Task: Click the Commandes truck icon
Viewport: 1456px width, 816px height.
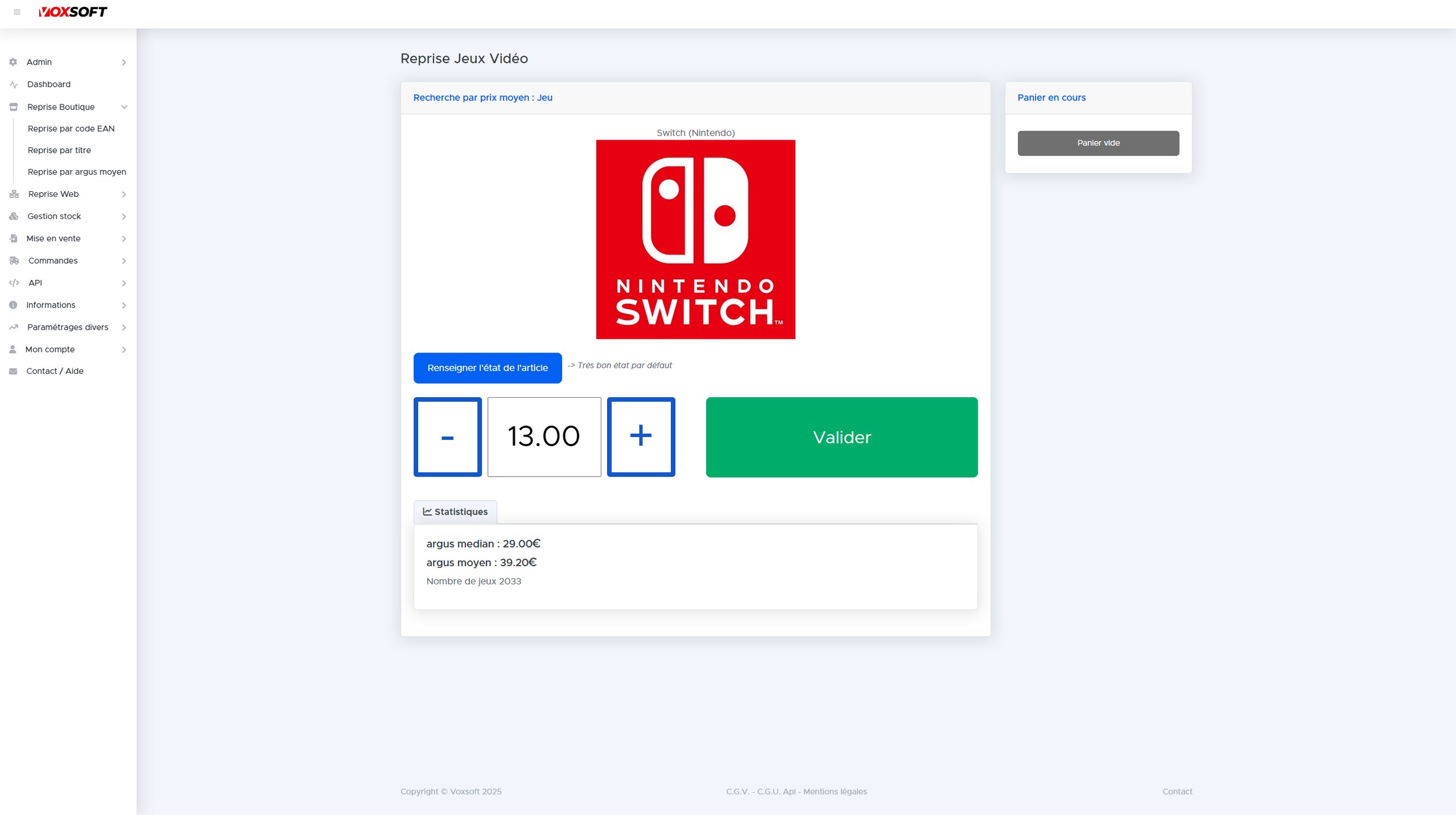Action: pos(14,261)
